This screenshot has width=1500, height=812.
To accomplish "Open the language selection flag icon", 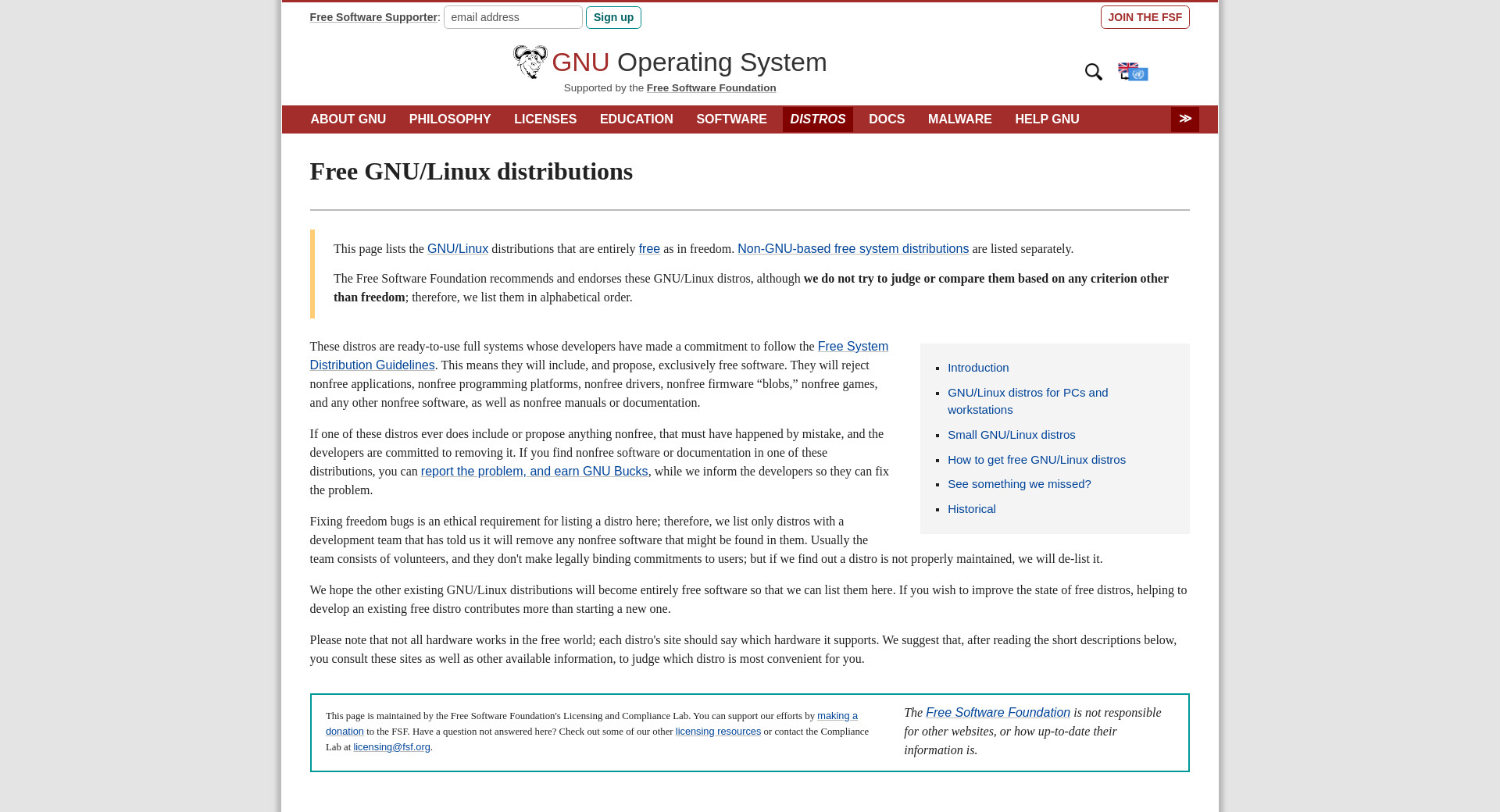I will tap(1133, 72).
